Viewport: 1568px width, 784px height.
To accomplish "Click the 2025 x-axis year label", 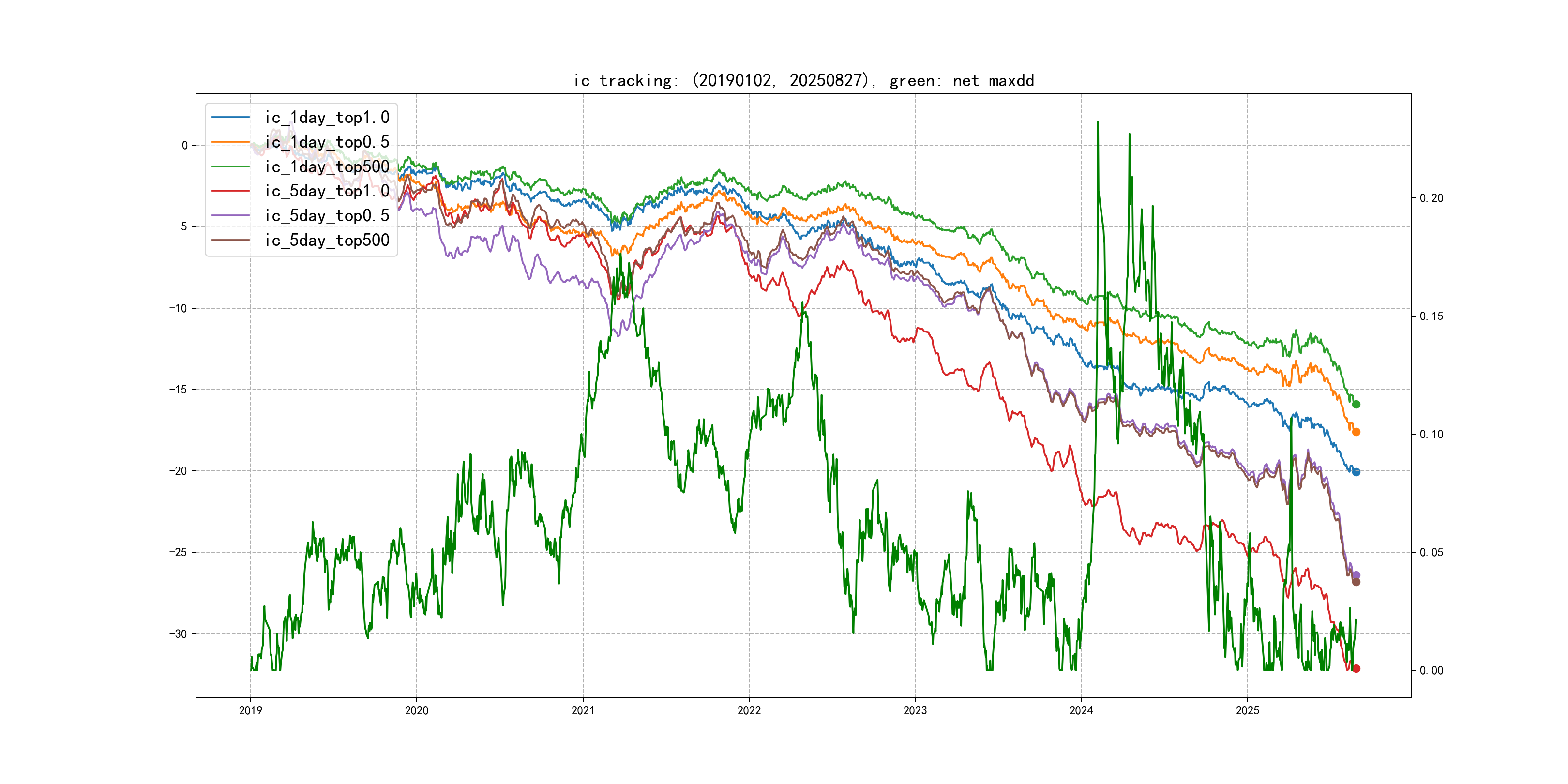I will (1247, 710).
